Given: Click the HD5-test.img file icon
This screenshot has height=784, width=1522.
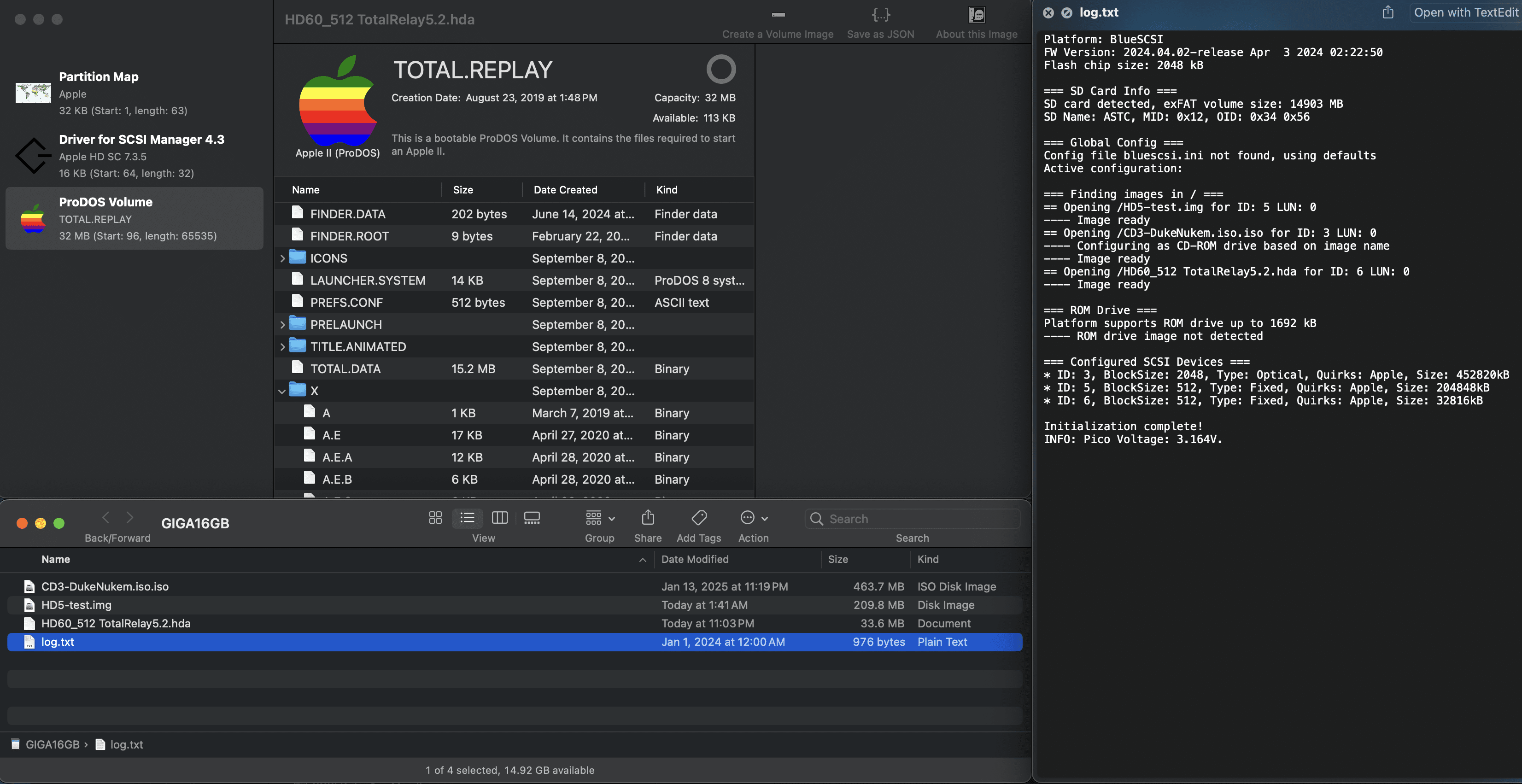Looking at the screenshot, I should pos(29,605).
